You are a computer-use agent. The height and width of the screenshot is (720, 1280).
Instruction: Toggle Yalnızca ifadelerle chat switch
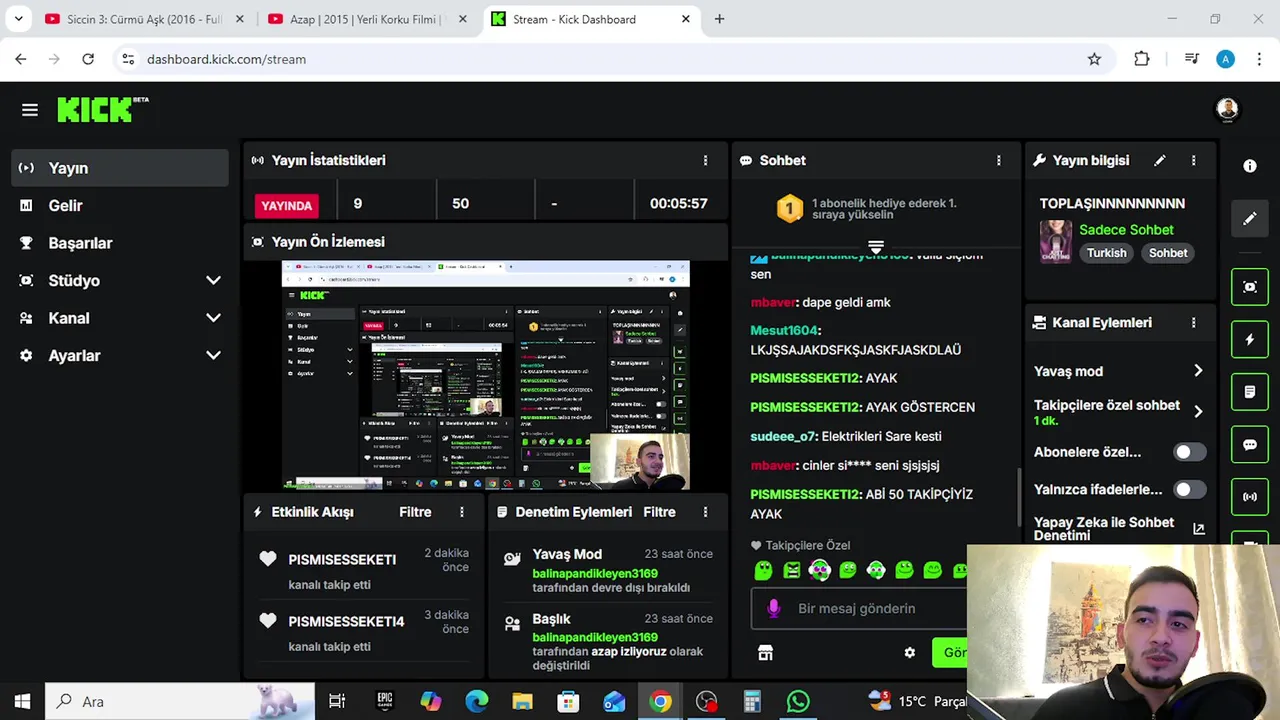(1189, 490)
